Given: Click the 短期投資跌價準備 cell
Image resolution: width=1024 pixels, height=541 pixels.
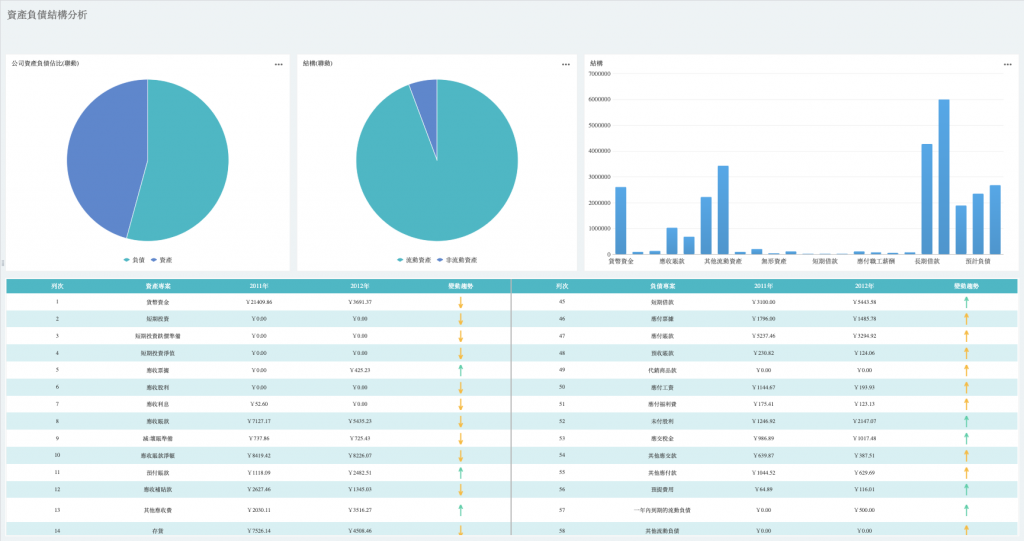Looking at the screenshot, I should 157,336.
